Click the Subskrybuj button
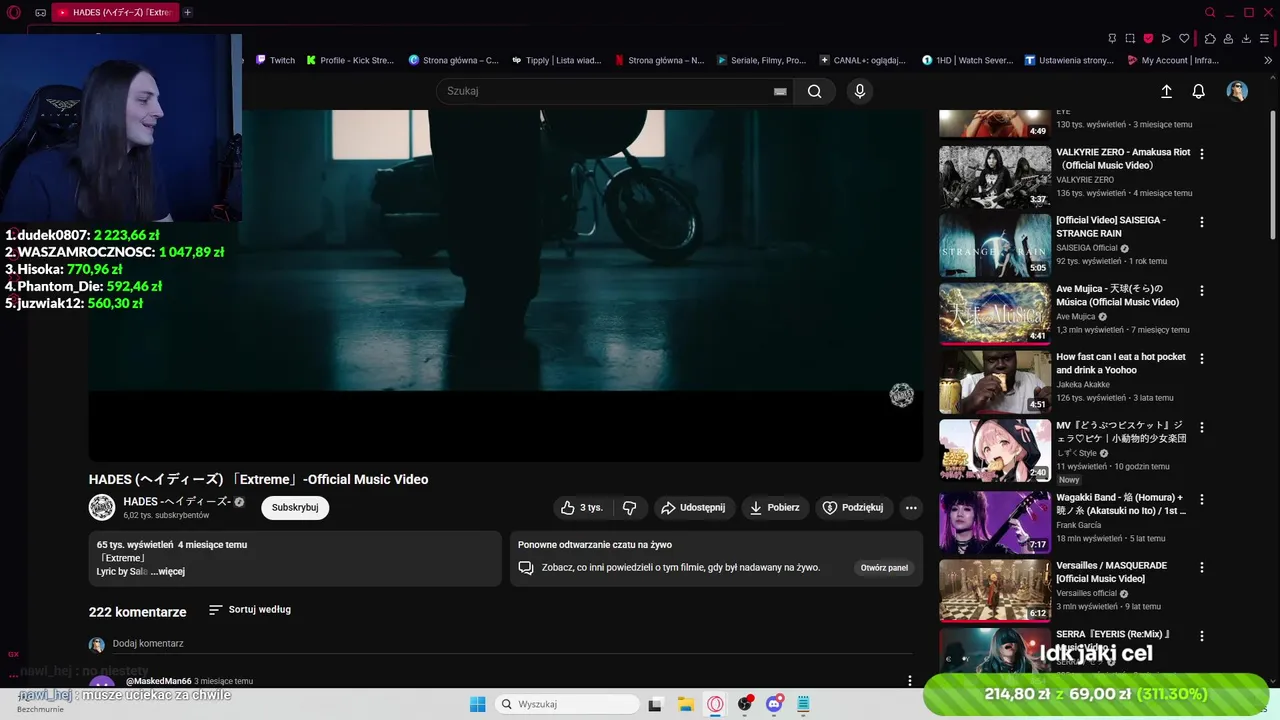 pos(295,508)
